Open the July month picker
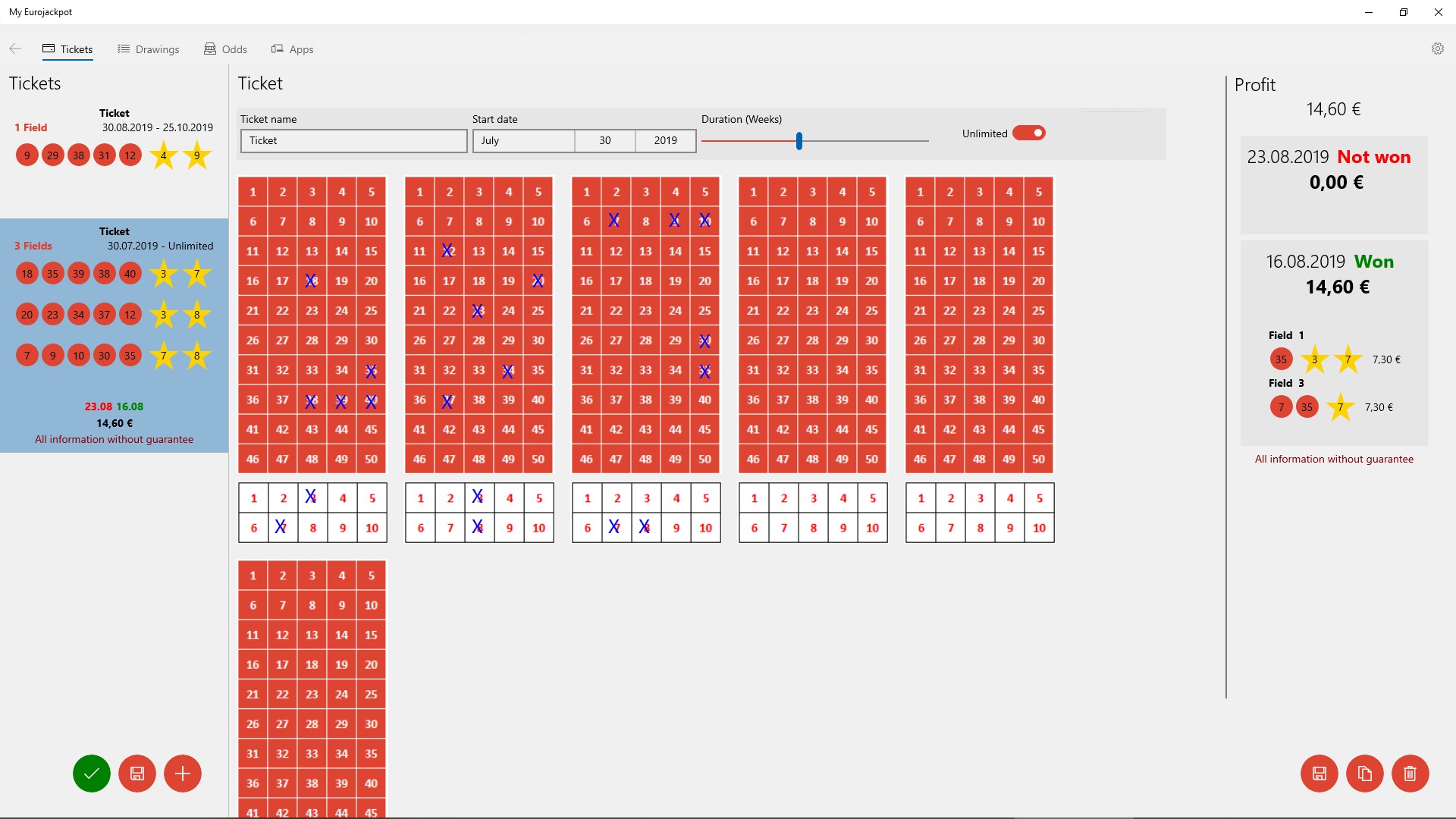This screenshot has width=1456, height=819. tap(524, 141)
